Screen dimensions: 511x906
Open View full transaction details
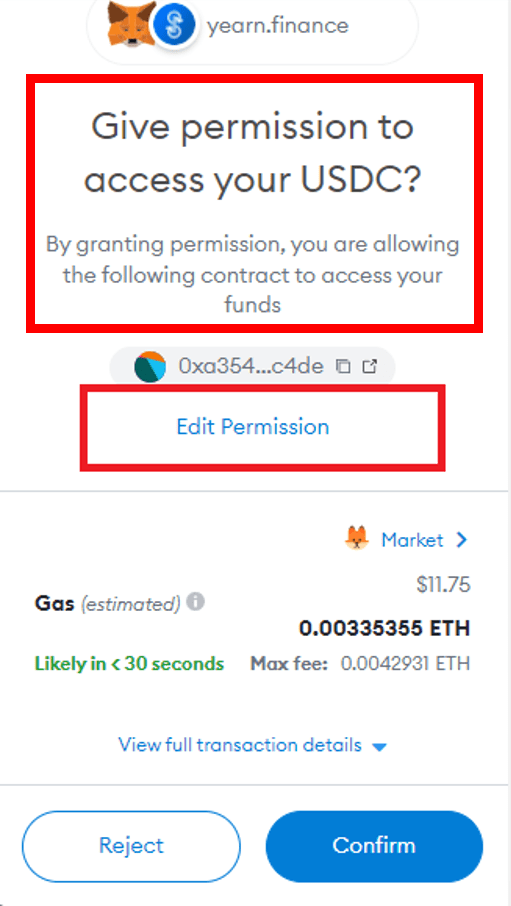click(240, 744)
